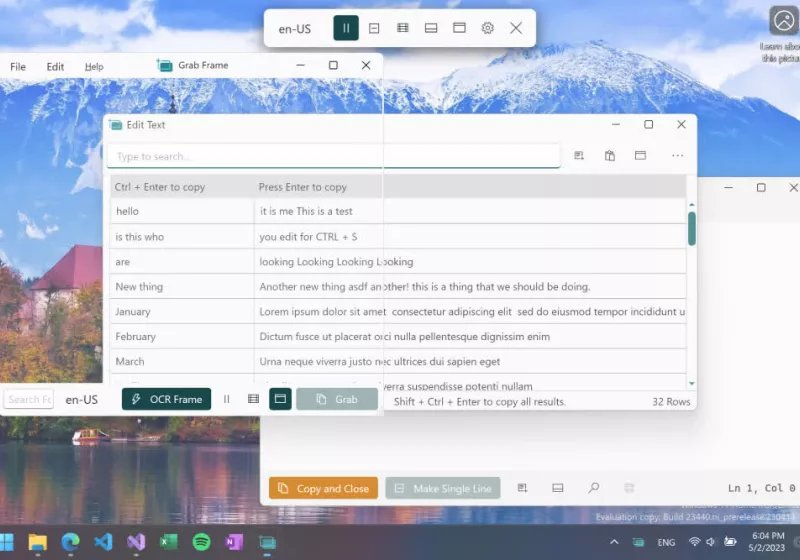
Task: Click the 'Type to search...' field
Action: click(333, 156)
